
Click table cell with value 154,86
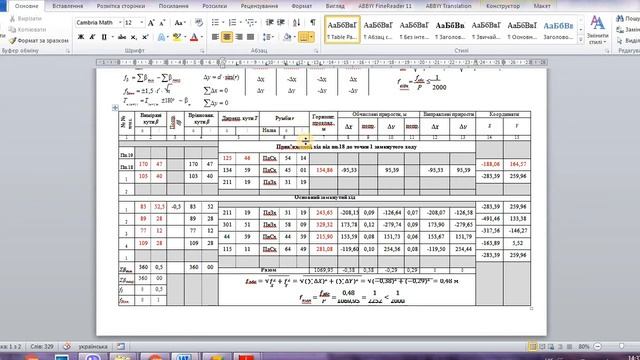pos(324,170)
